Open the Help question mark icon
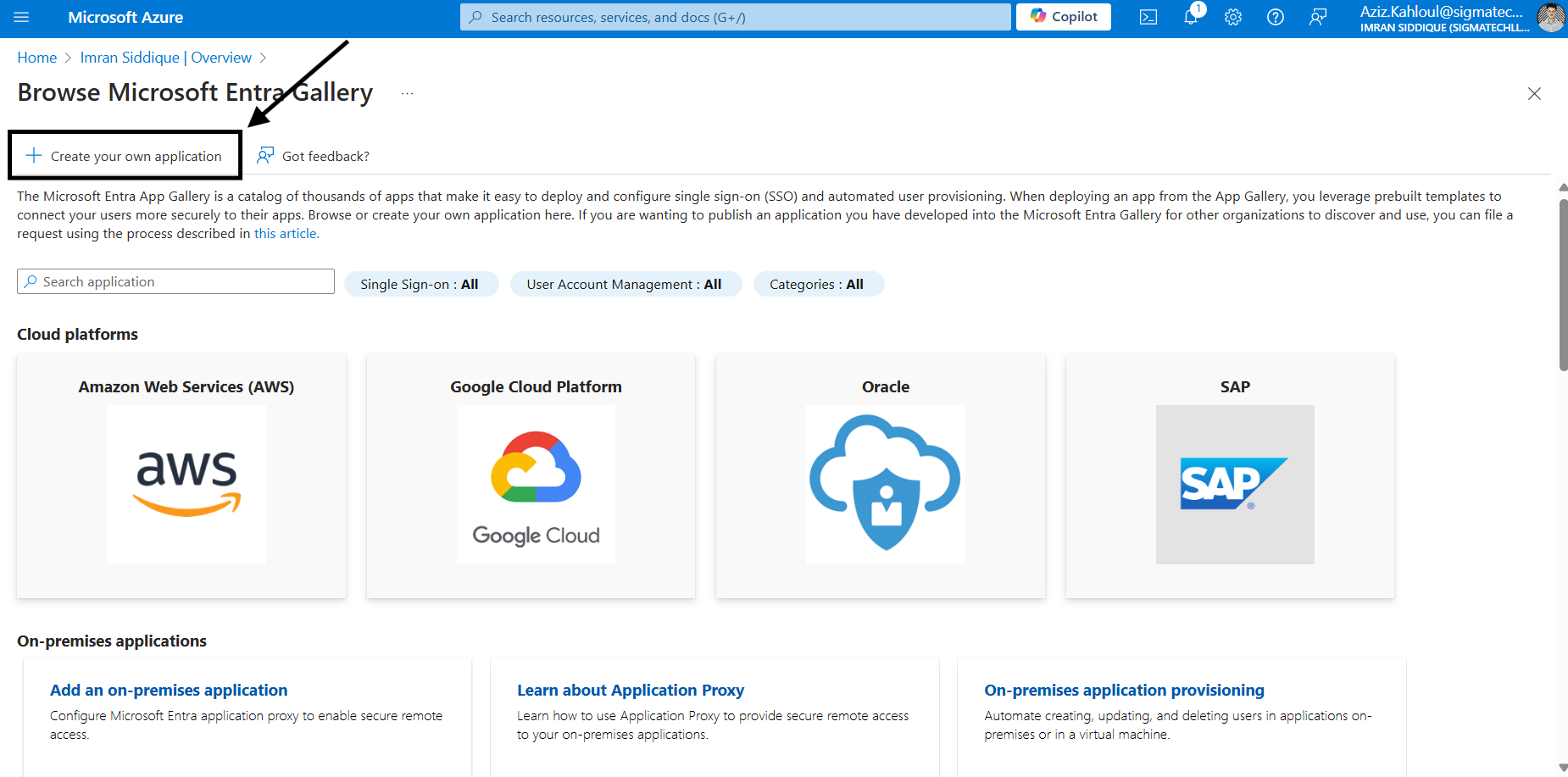The height and width of the screenshot is (777, 1568). click(x=1276, y=17)
